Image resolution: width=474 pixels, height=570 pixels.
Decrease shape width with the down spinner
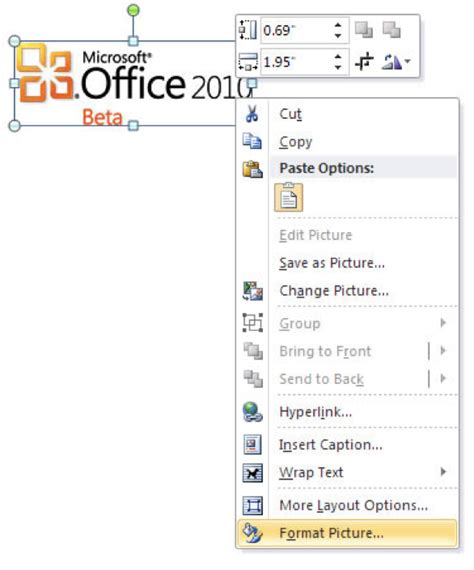pyautogui.click(x=338, y=67)
